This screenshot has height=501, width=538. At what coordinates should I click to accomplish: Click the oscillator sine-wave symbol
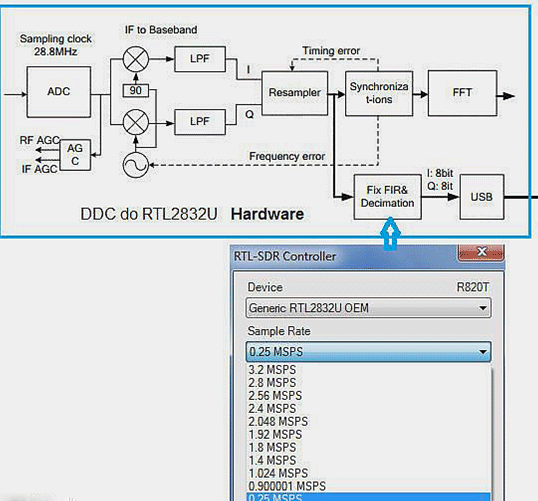[136, 165]
